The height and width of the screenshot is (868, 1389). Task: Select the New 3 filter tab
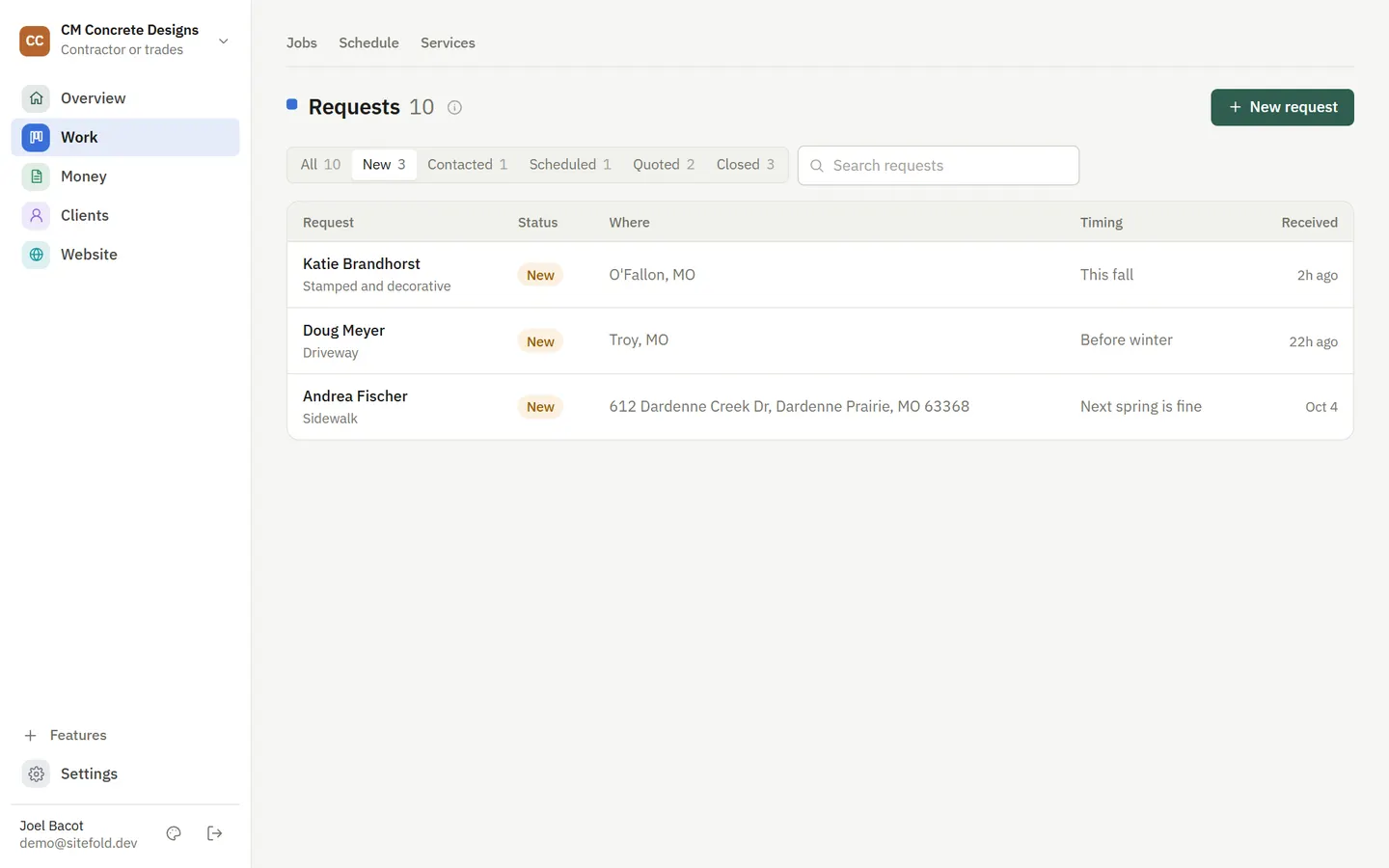click(x=384, y=165)
